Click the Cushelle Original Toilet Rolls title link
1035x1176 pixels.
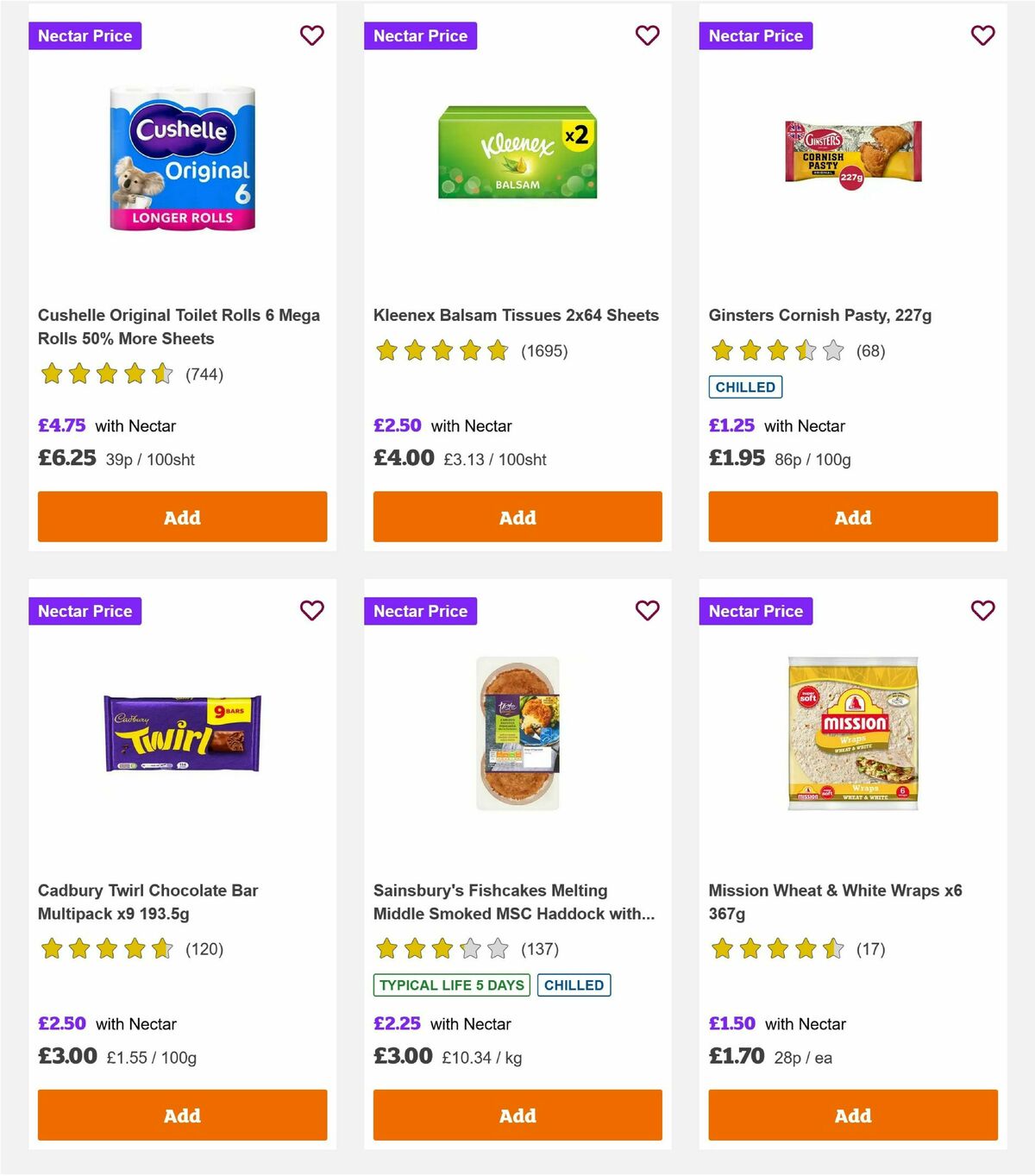[179, 326]
